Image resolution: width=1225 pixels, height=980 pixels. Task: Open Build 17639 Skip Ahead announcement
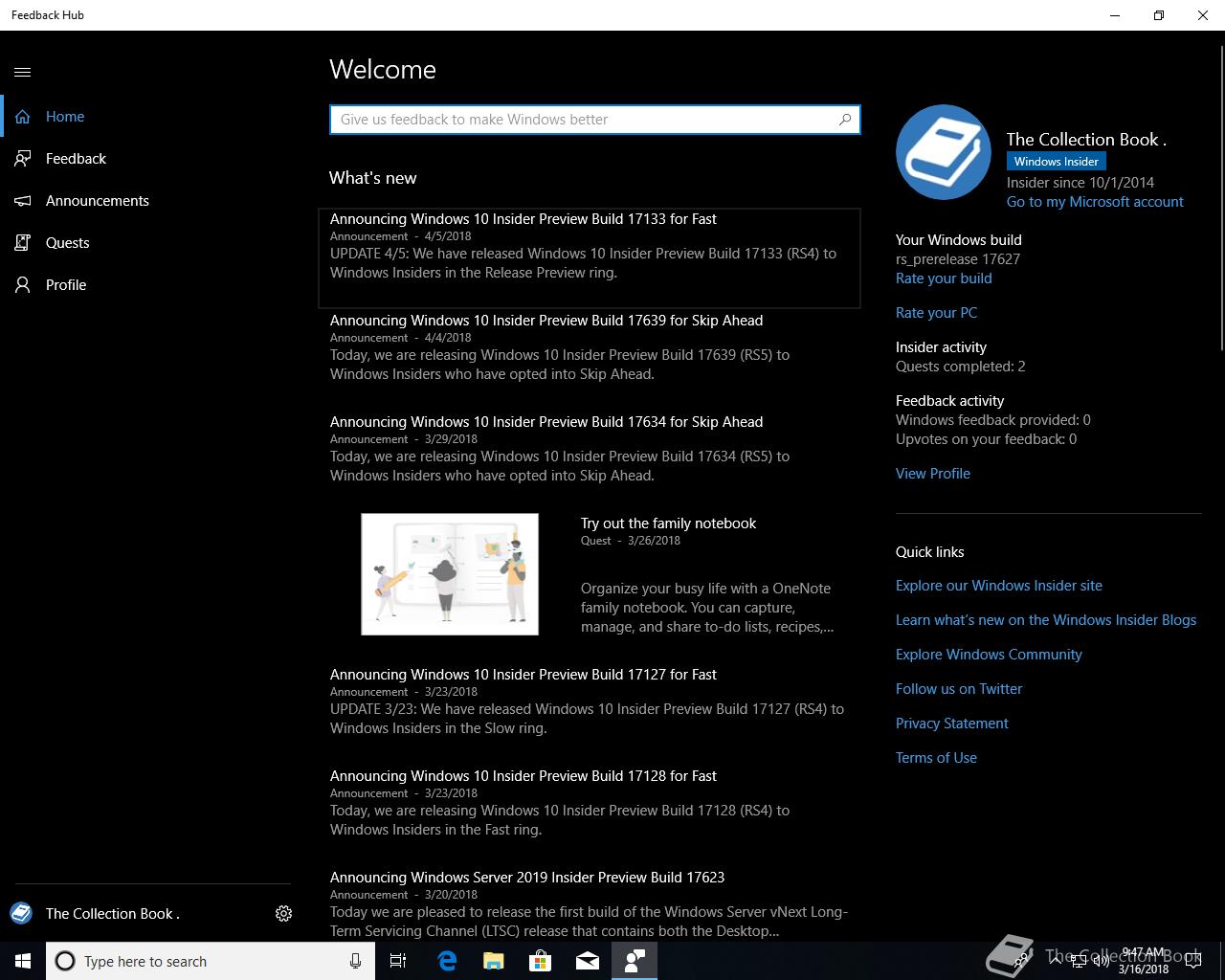click(x=590, y=360)
